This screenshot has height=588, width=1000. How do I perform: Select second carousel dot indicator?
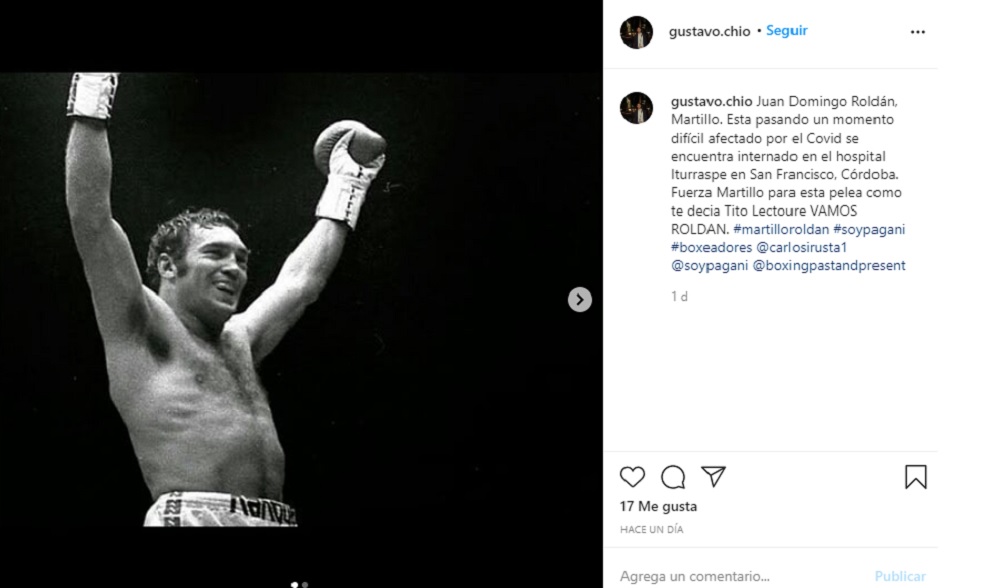click(305, 584)
